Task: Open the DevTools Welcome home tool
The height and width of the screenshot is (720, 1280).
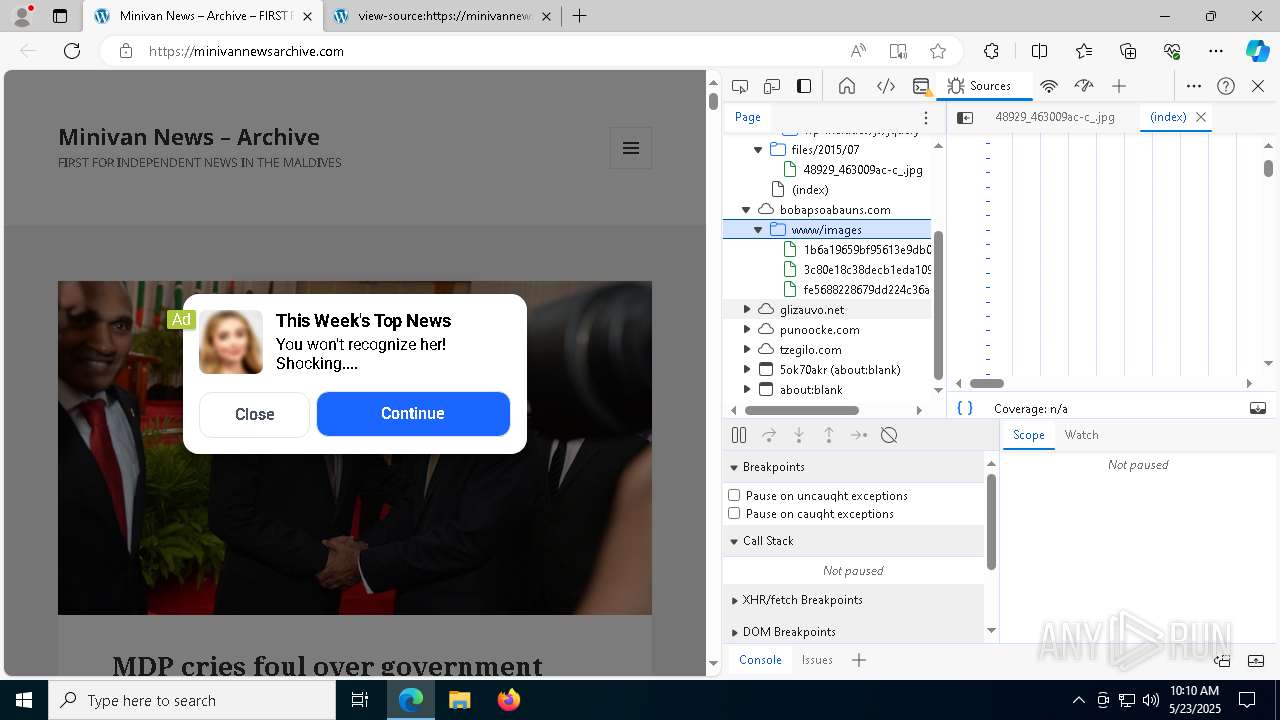Action: pos(847,86)
